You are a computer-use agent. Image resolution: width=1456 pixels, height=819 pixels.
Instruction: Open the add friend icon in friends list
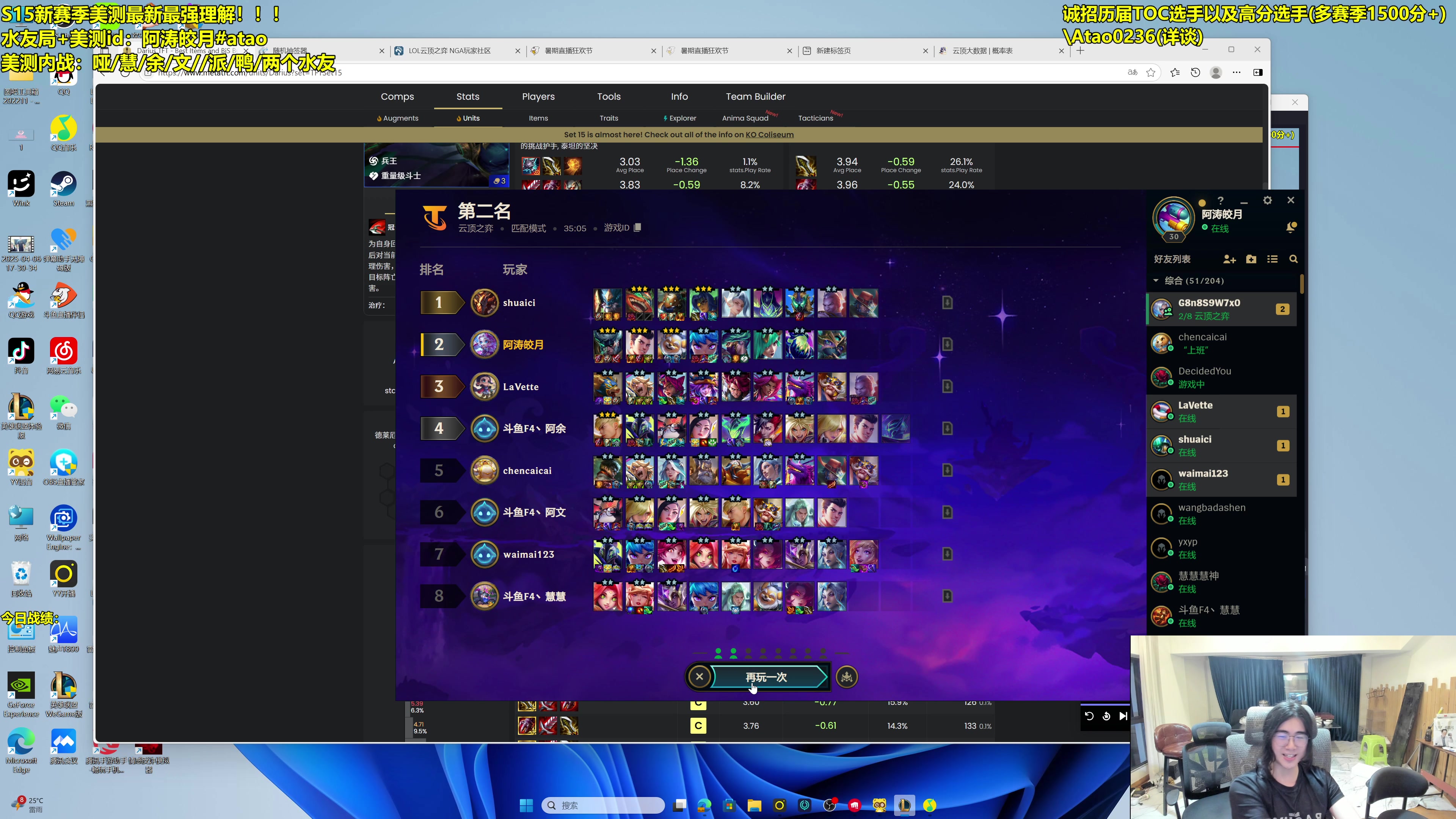pyautogui.click(x=1229, y=259)
